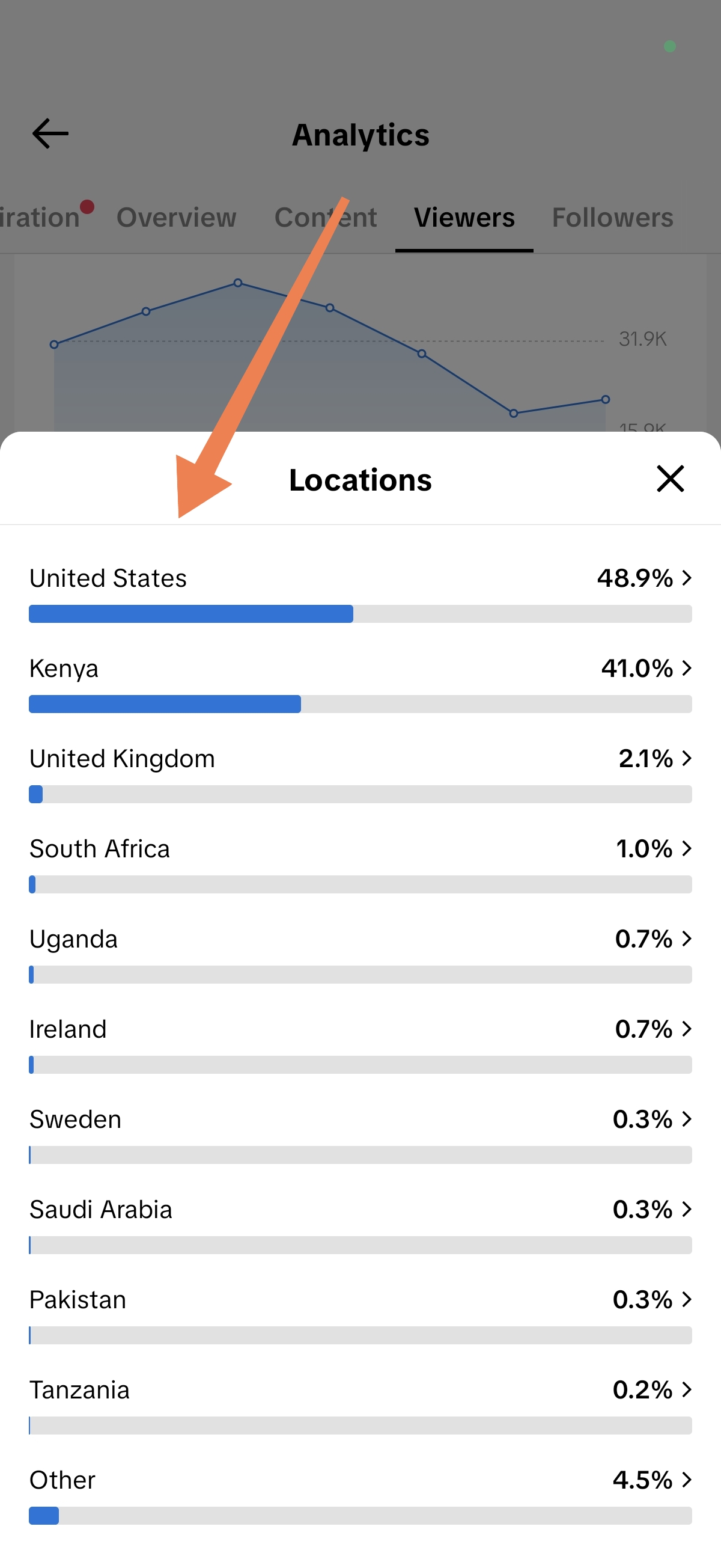Viewport: 721px width, 1568px height.
Task: Open Saudi Arabia details chevron
Action: coord(687,1209)
